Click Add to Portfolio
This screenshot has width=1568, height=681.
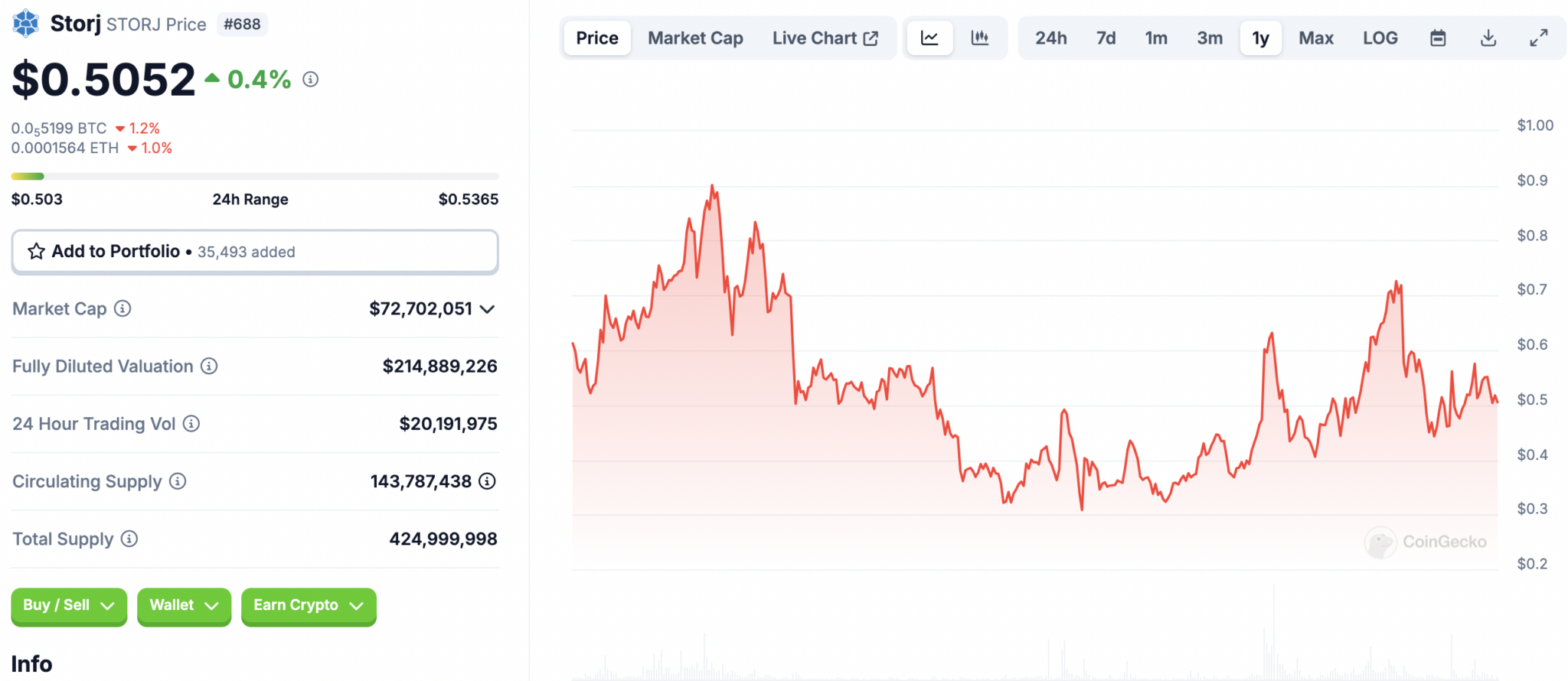[115, 251]
